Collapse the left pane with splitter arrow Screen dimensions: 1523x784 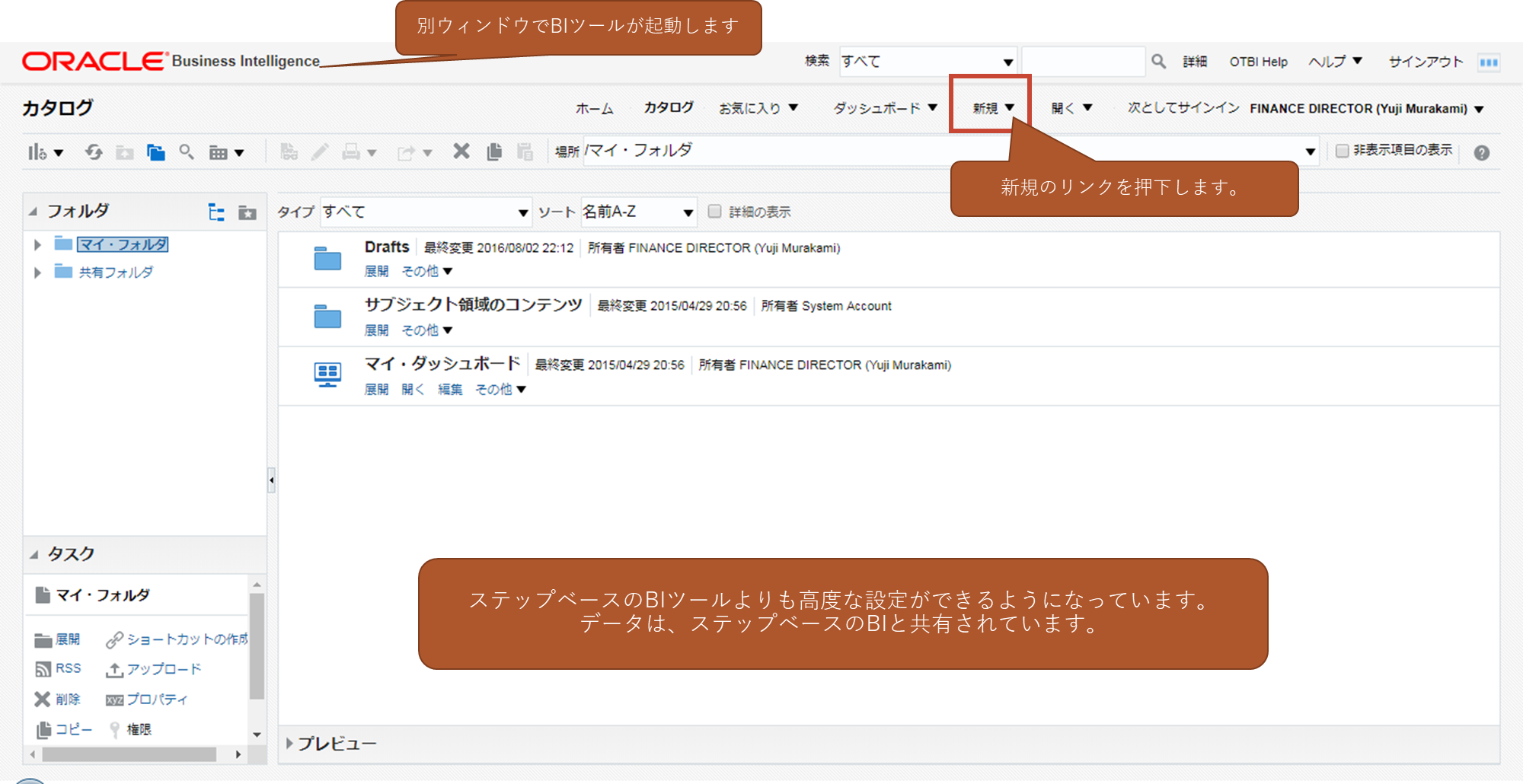(x=271, y=480)
